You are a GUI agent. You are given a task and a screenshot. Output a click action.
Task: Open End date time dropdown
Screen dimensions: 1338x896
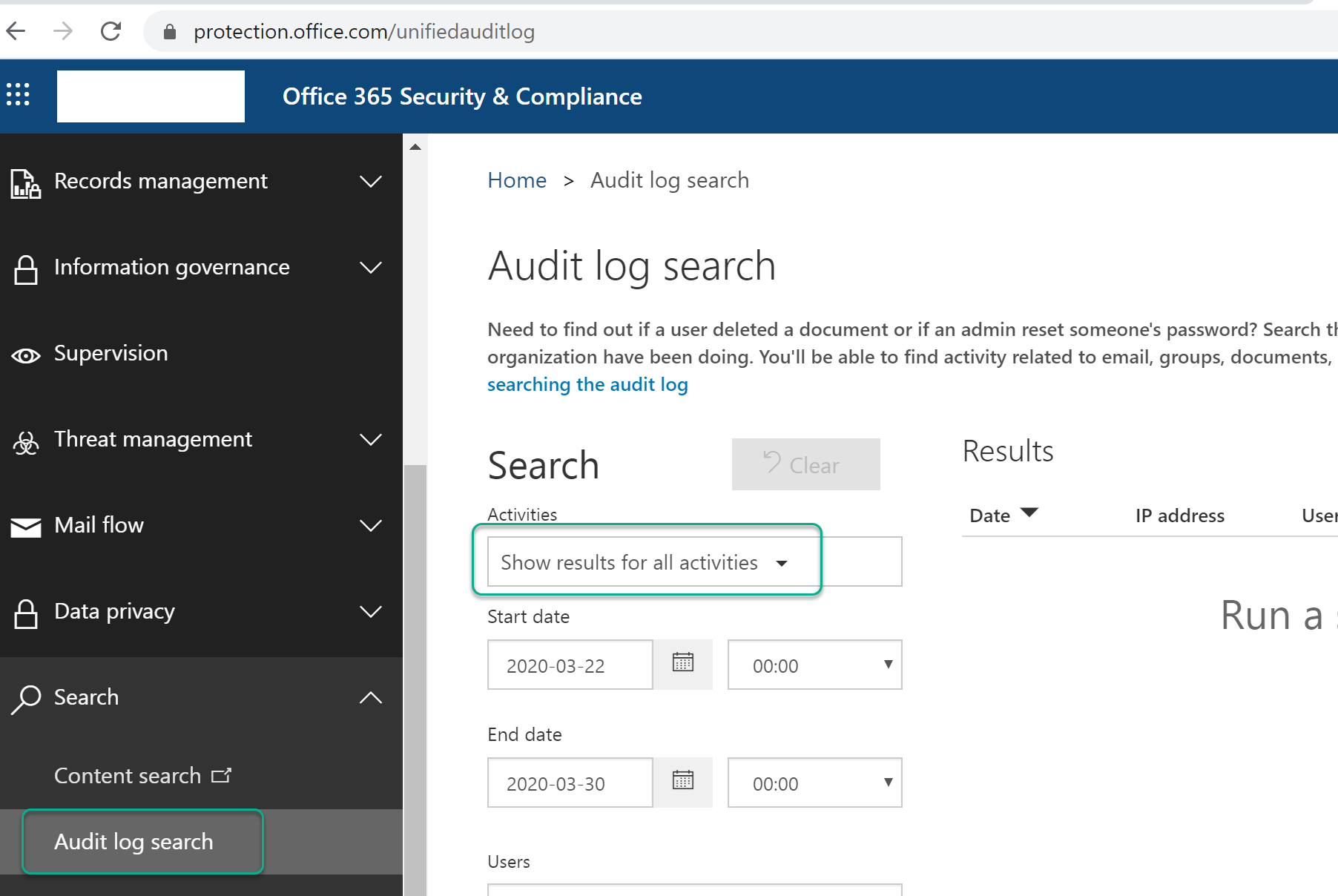pyautogui.click(x=815, y=783)
